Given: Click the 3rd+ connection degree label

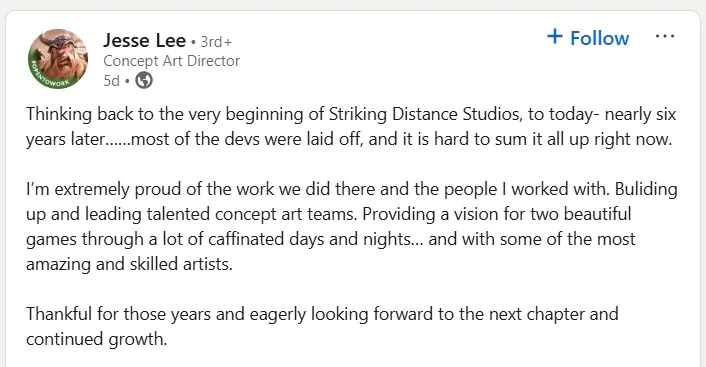Looking at the screenshot, I should tap(216, 42).
